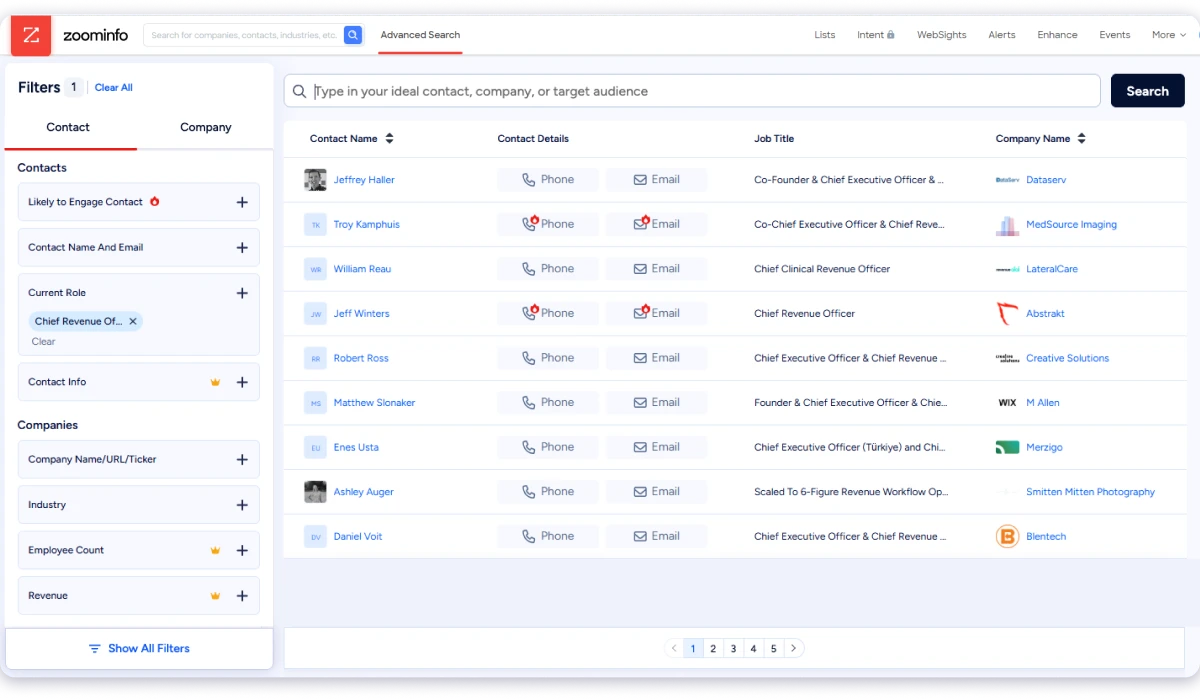The width and height of the screenshot is (1200, 699).
Task: Go to previous results page arrow
Action: (674, 648)
